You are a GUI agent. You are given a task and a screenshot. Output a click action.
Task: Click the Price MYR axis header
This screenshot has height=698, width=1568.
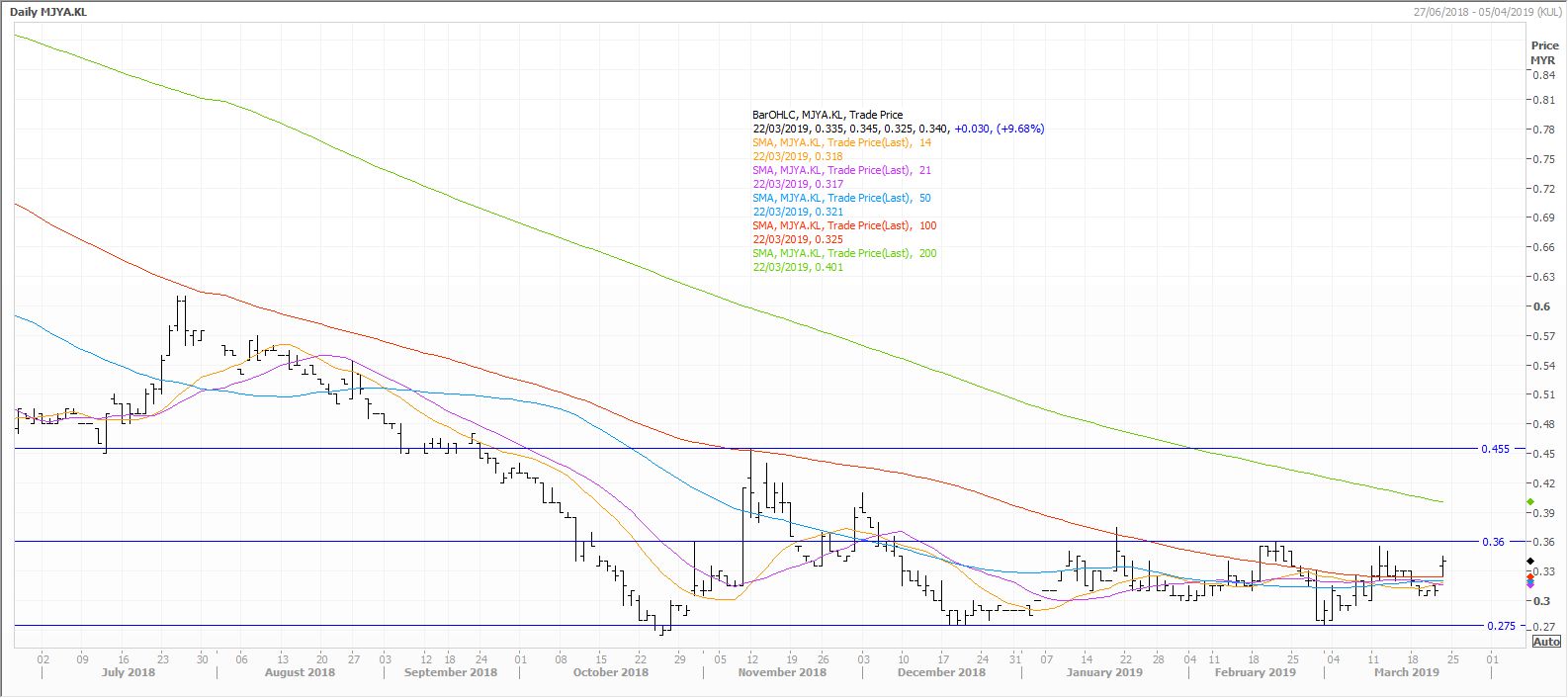[1543, 53]
